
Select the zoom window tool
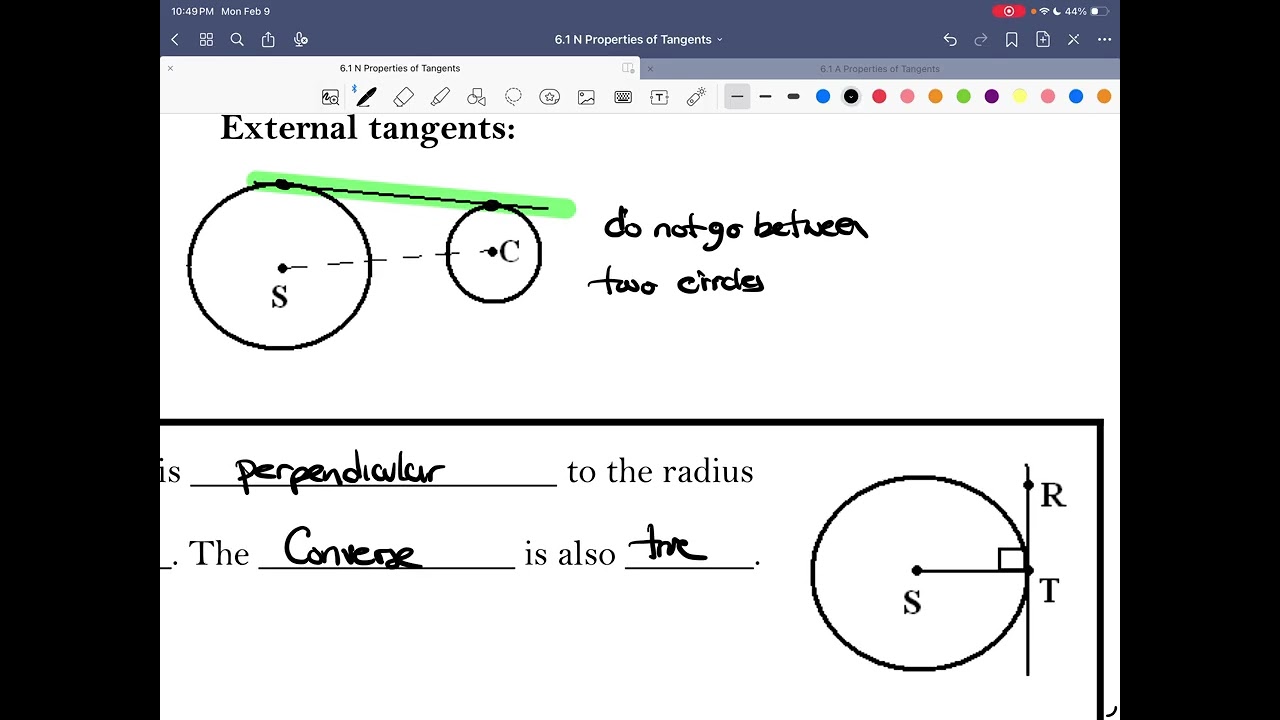coord(330,97)
